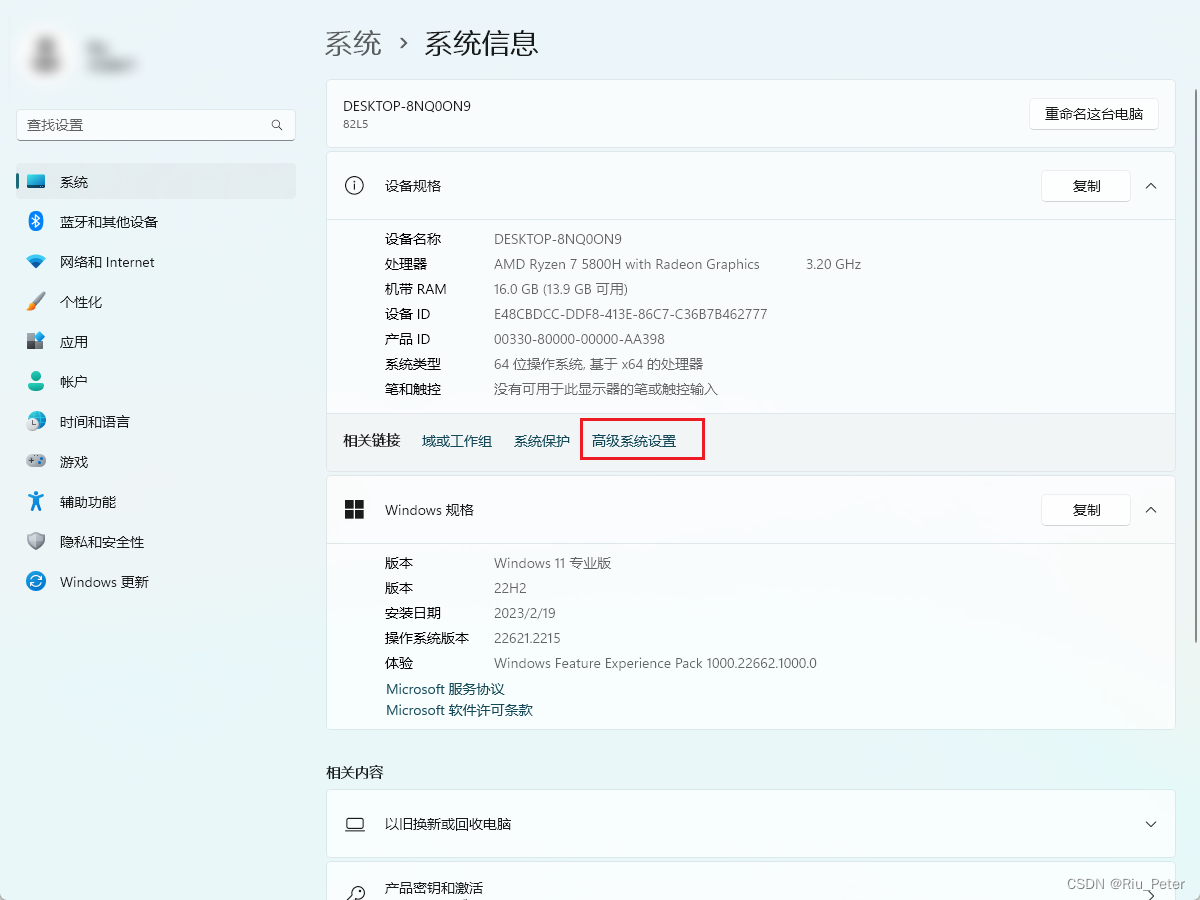
Task: Open 应用 settings category
Action: click(156, 342)
